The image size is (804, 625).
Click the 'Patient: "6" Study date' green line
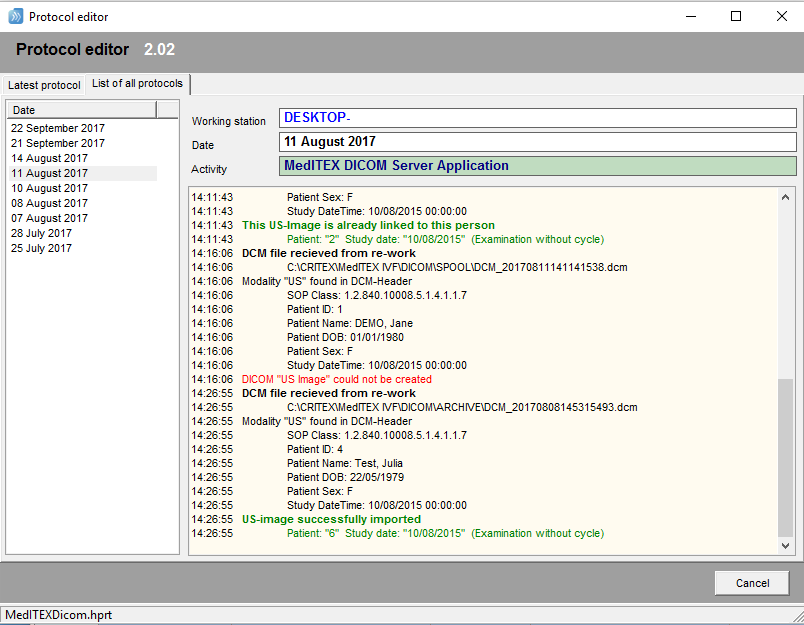pos(445,533)
